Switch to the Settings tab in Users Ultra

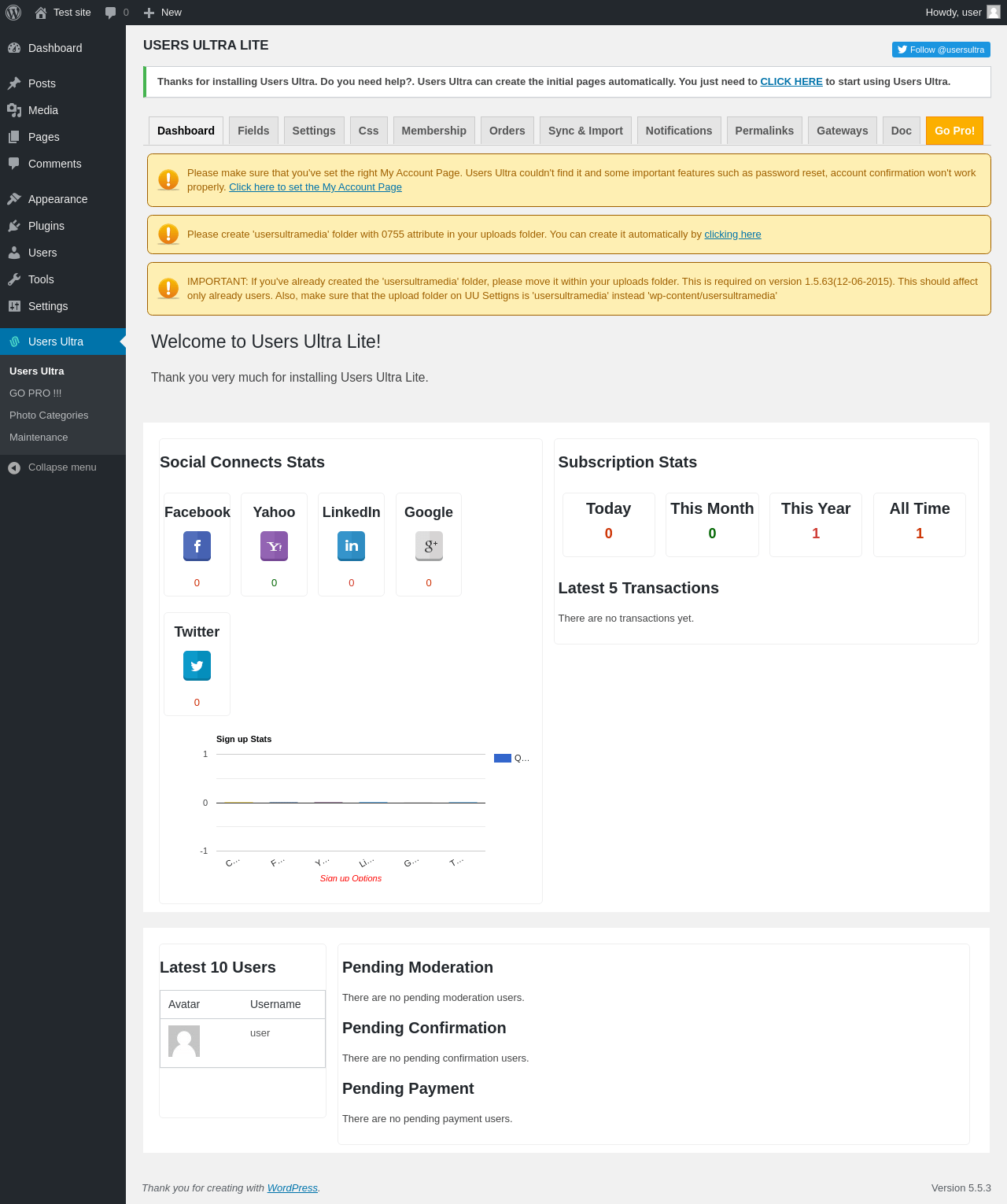314,131
